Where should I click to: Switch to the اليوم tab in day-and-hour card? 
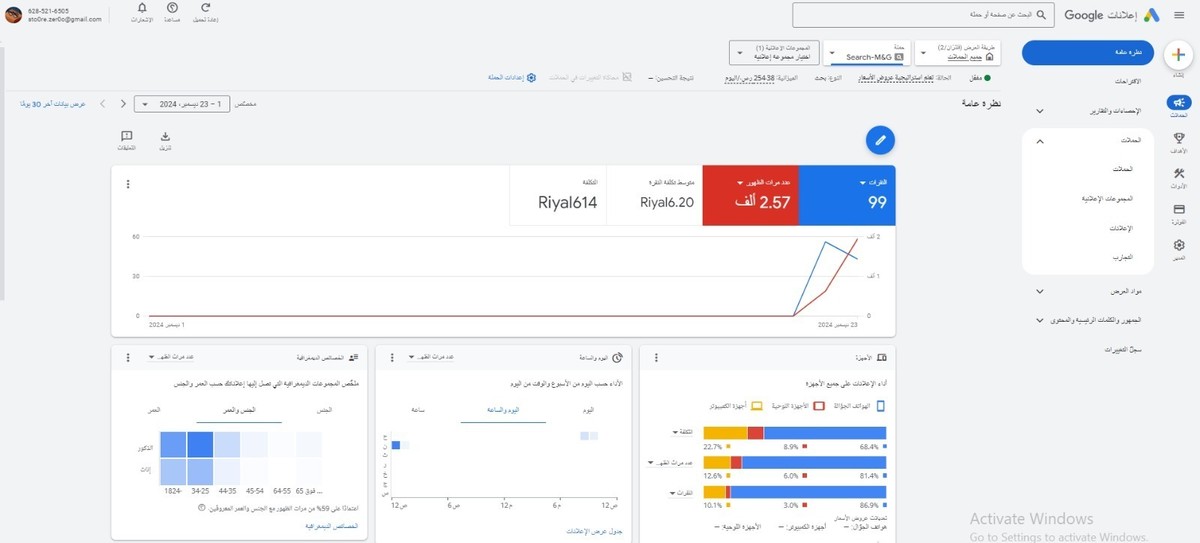coord(589,410)
